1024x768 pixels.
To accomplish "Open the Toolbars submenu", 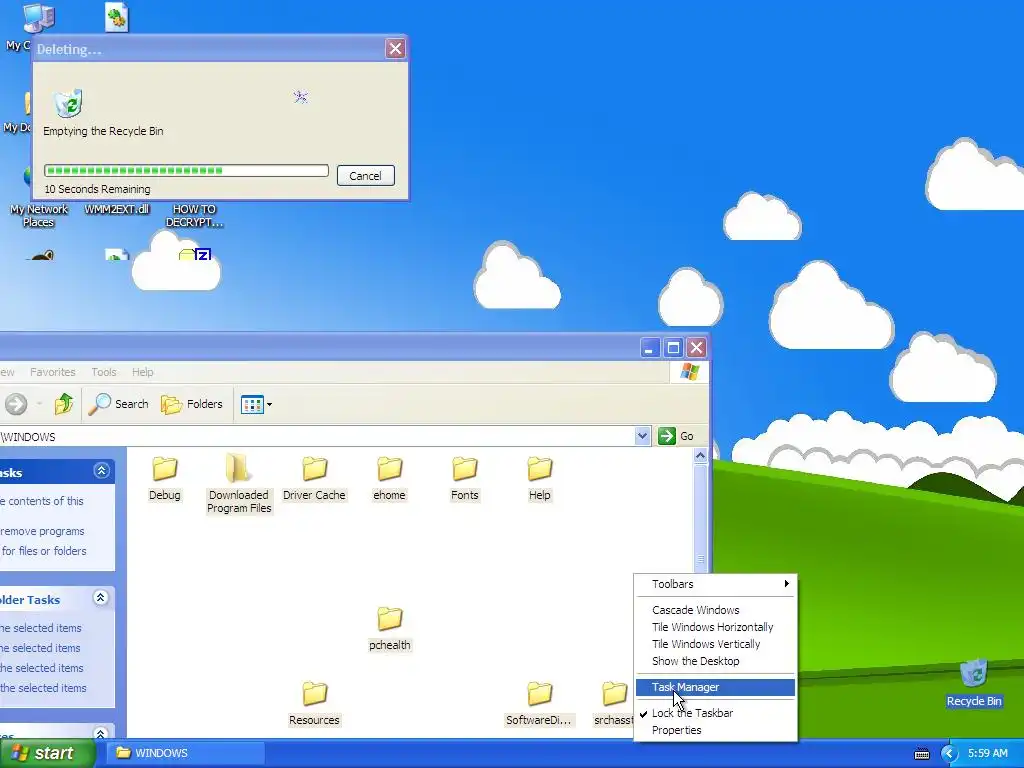I will [x=715, y=584].
